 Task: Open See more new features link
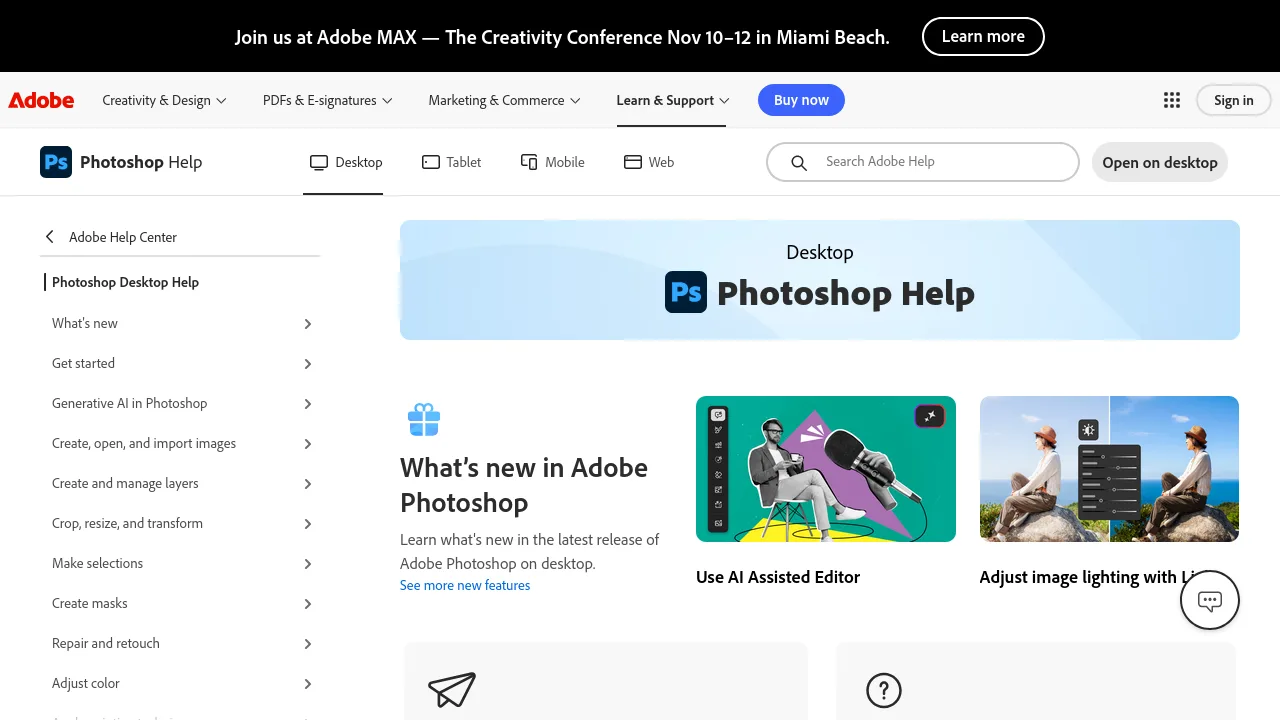[x=465, y=585]
